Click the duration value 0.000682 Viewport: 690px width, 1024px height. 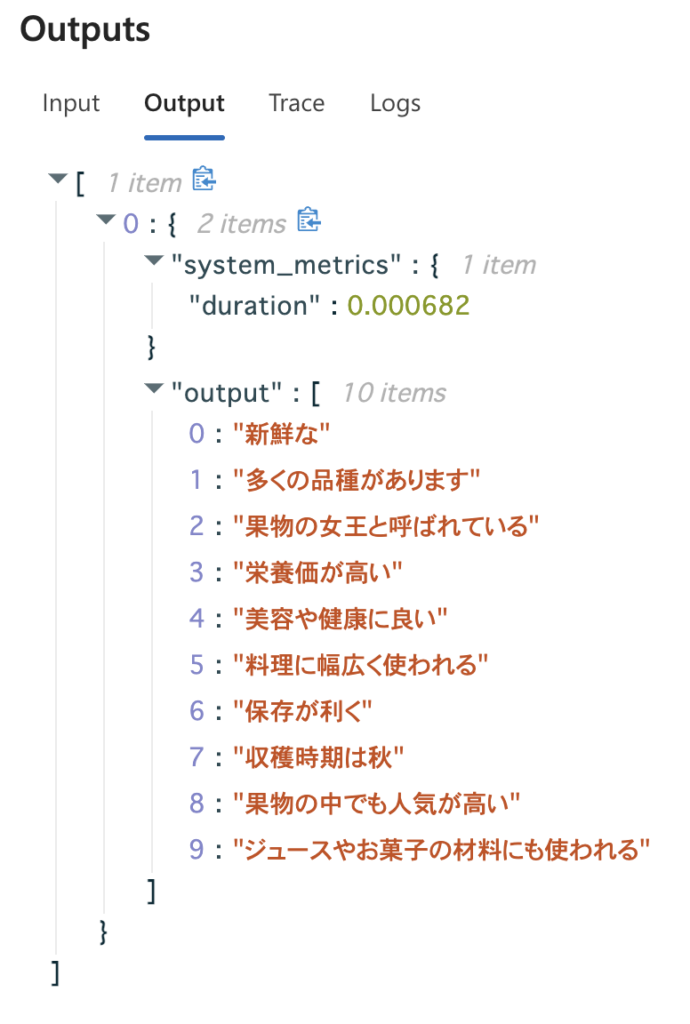[408, 306]
